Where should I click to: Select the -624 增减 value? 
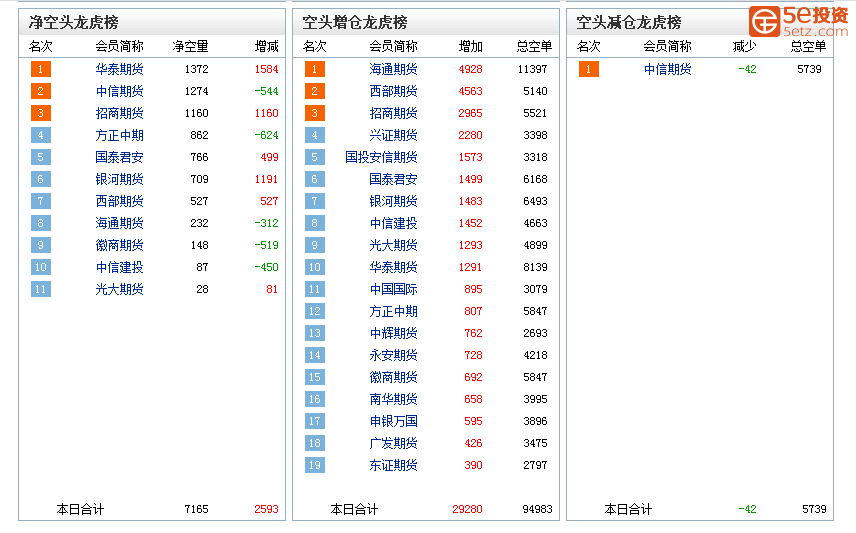[266, 135]
